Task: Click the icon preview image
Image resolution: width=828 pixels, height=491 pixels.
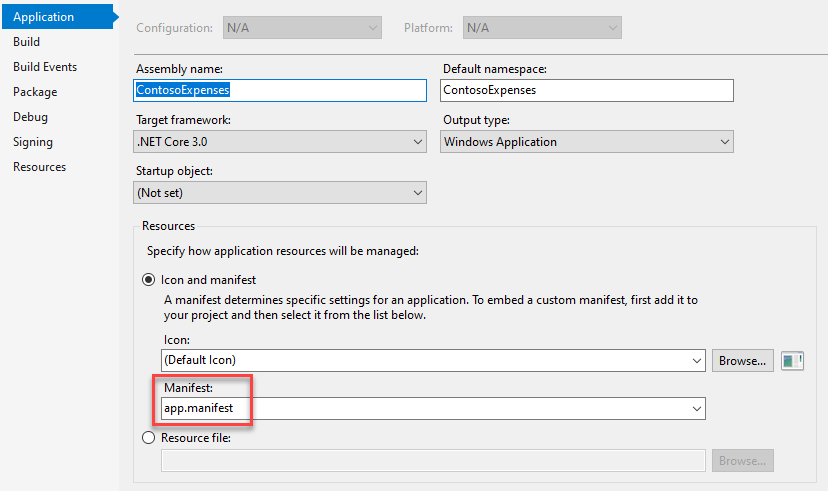Action: point(792,361)
